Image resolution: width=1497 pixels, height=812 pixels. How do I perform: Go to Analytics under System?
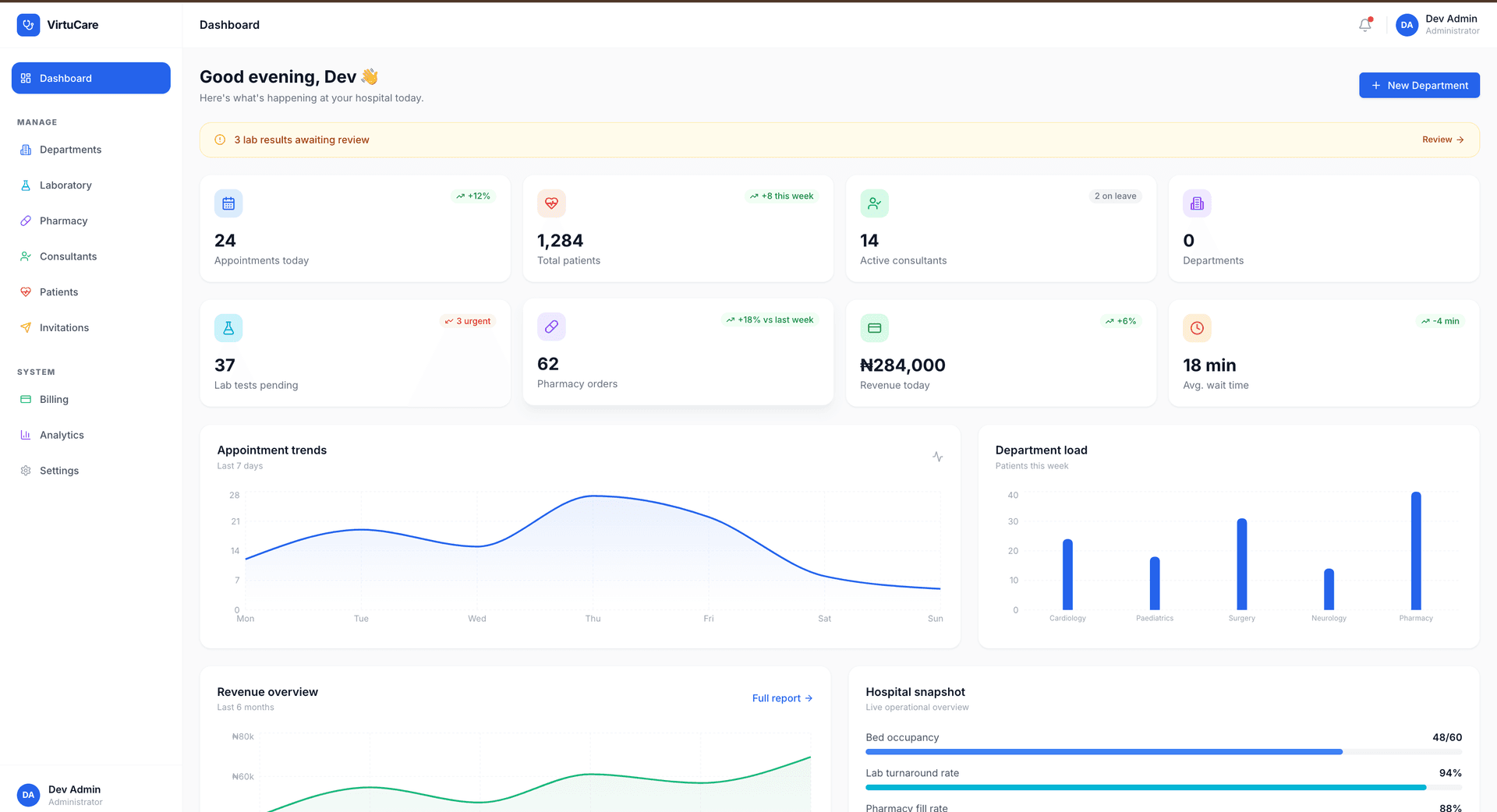point(90,435)
